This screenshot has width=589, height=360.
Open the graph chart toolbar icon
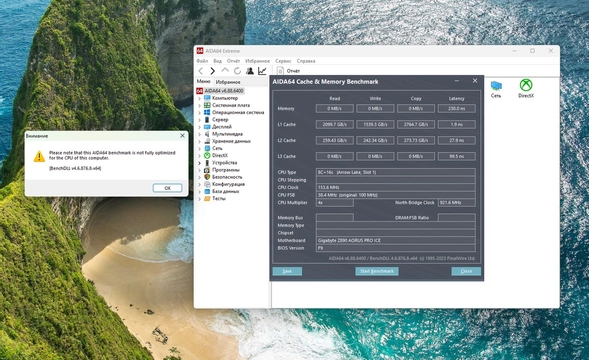click(x=262, y=71)
